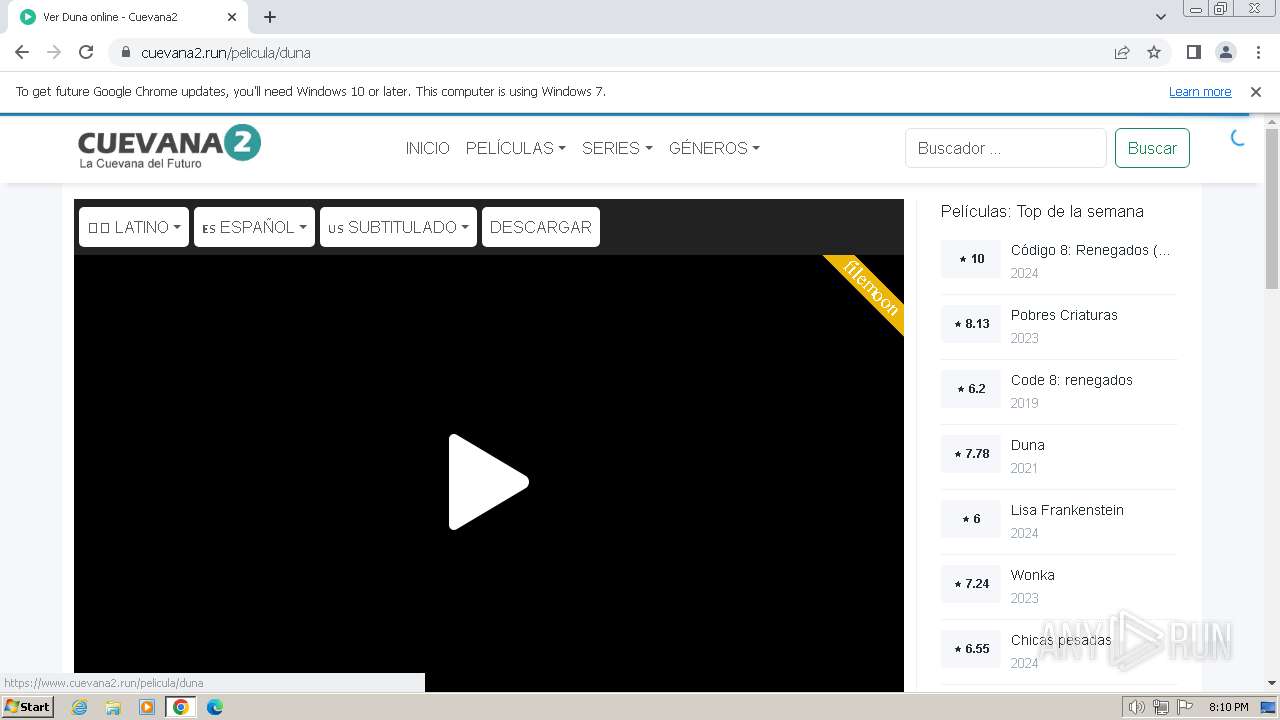Dismiss the Chrome update notice
This screenshot has height=720, width=1280.
click(x=1256, y=91)
